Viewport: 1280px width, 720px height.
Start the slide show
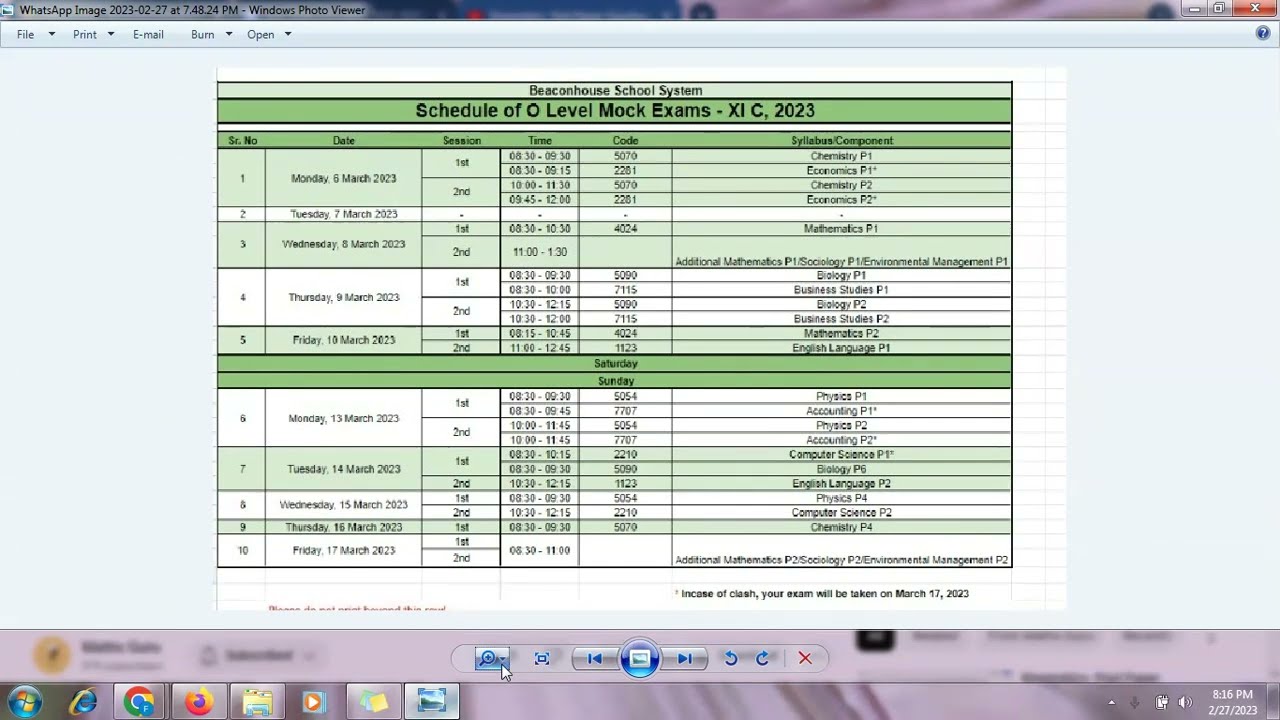pos(640,658)
